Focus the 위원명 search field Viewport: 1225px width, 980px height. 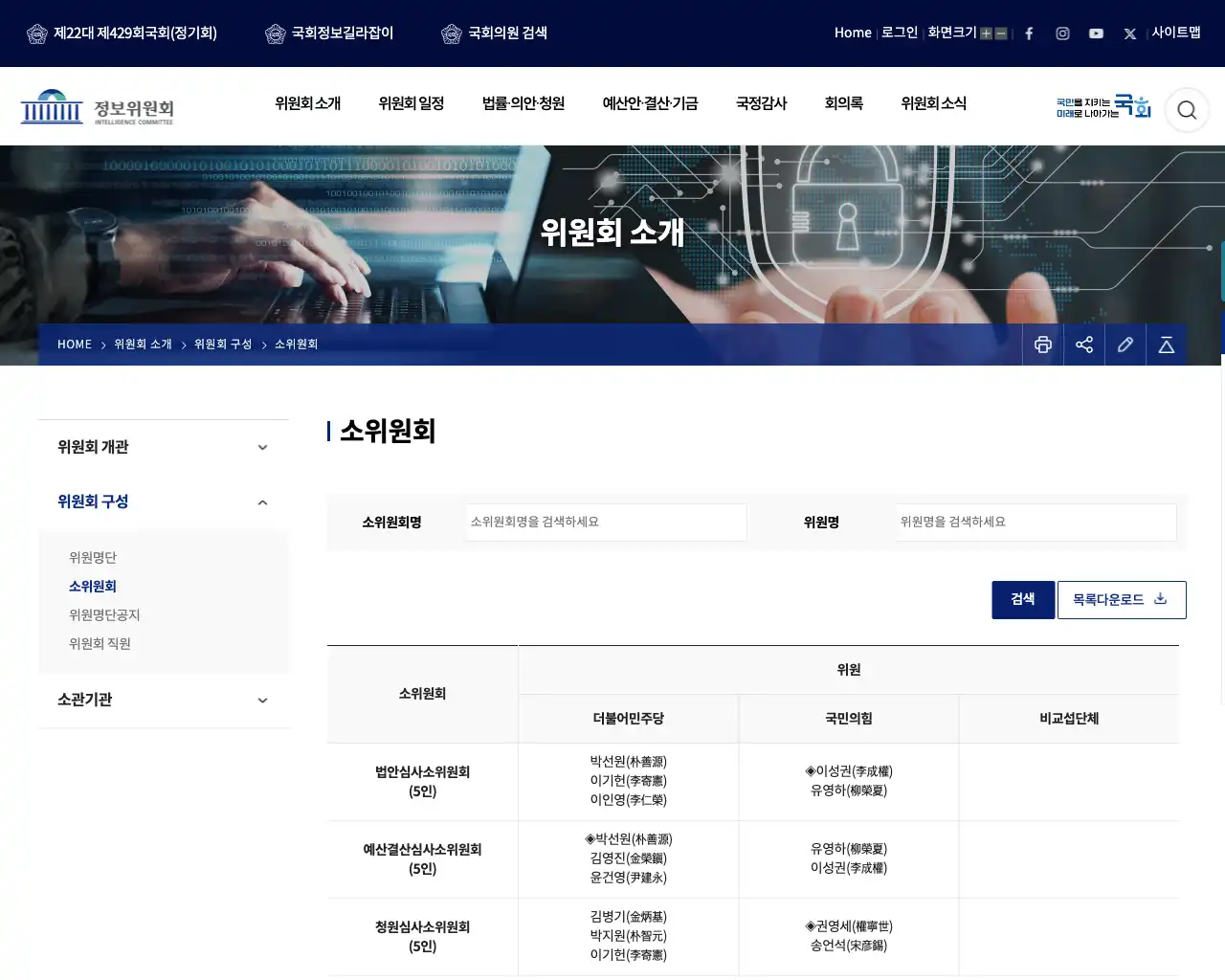1036,523
